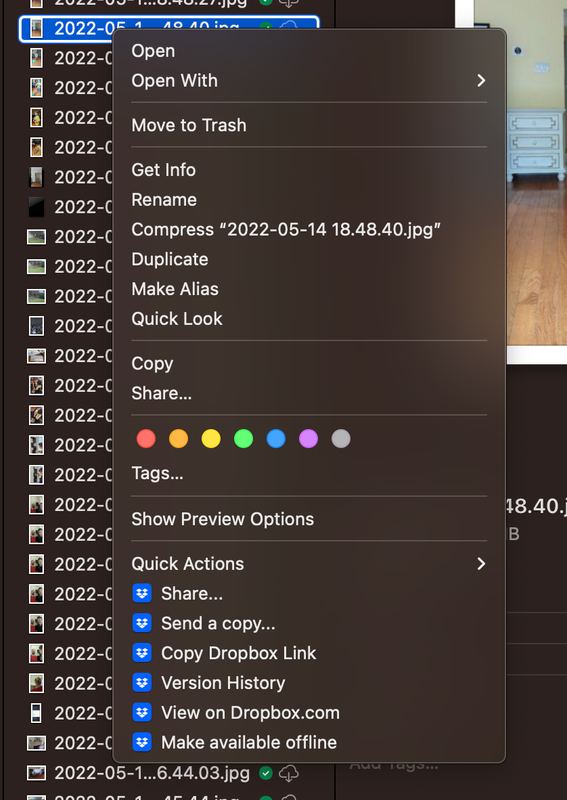
Task: Expand the Quick Actions submenu arrow
Action: pos(481,564)
